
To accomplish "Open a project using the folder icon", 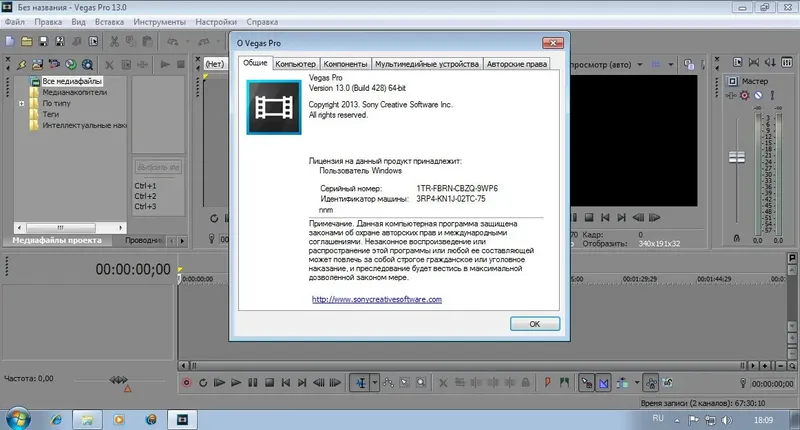I will (x=27, y=41).
